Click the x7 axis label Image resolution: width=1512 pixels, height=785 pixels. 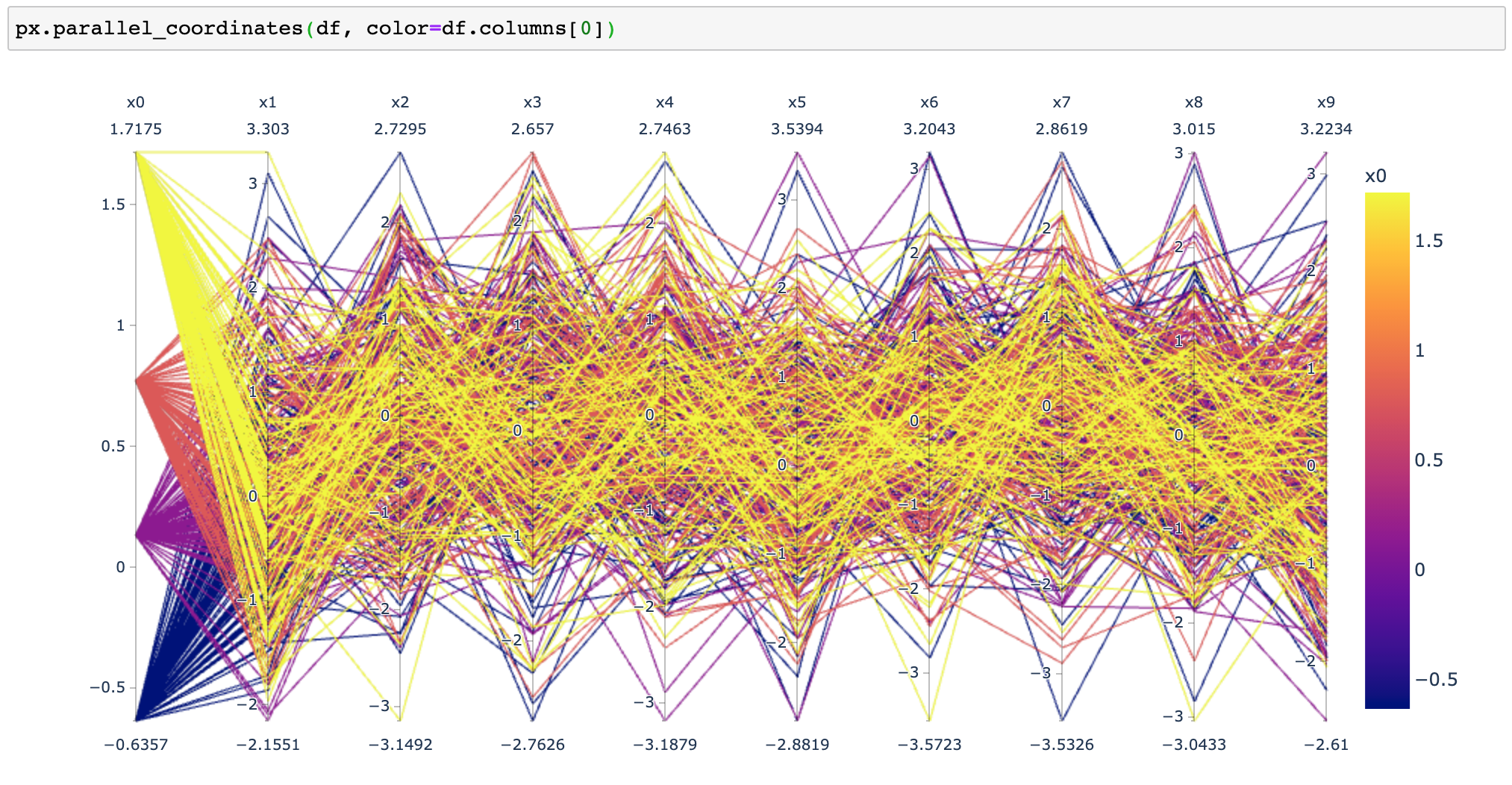click(1061, 102)
